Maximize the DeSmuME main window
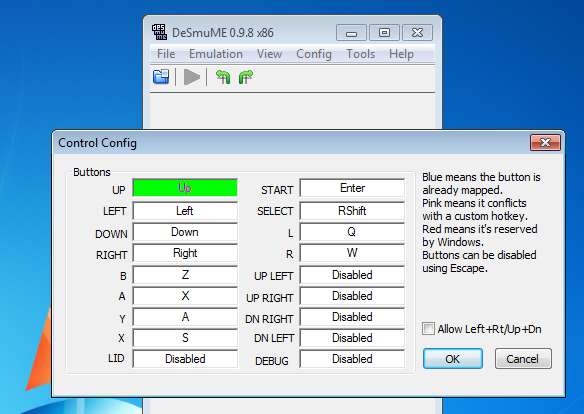 pyautogui.click(x=384, y=33)
